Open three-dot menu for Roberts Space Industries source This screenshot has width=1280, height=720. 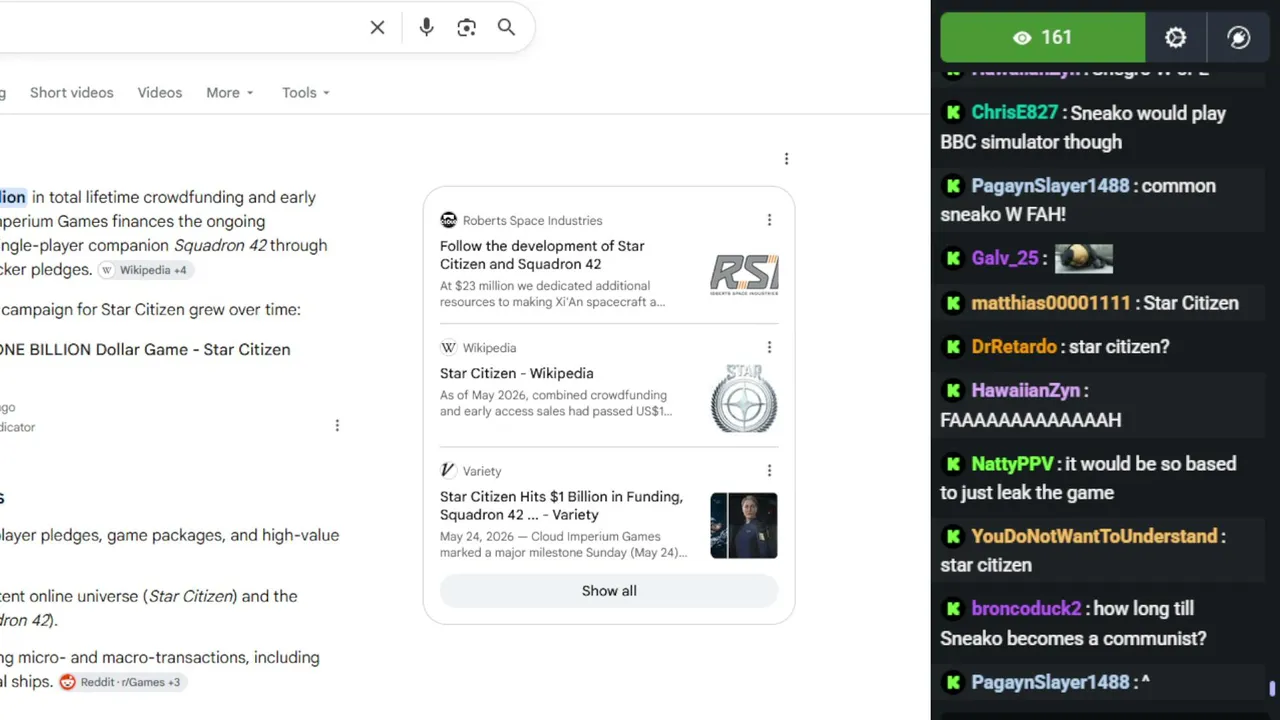(x=769, y=220)
